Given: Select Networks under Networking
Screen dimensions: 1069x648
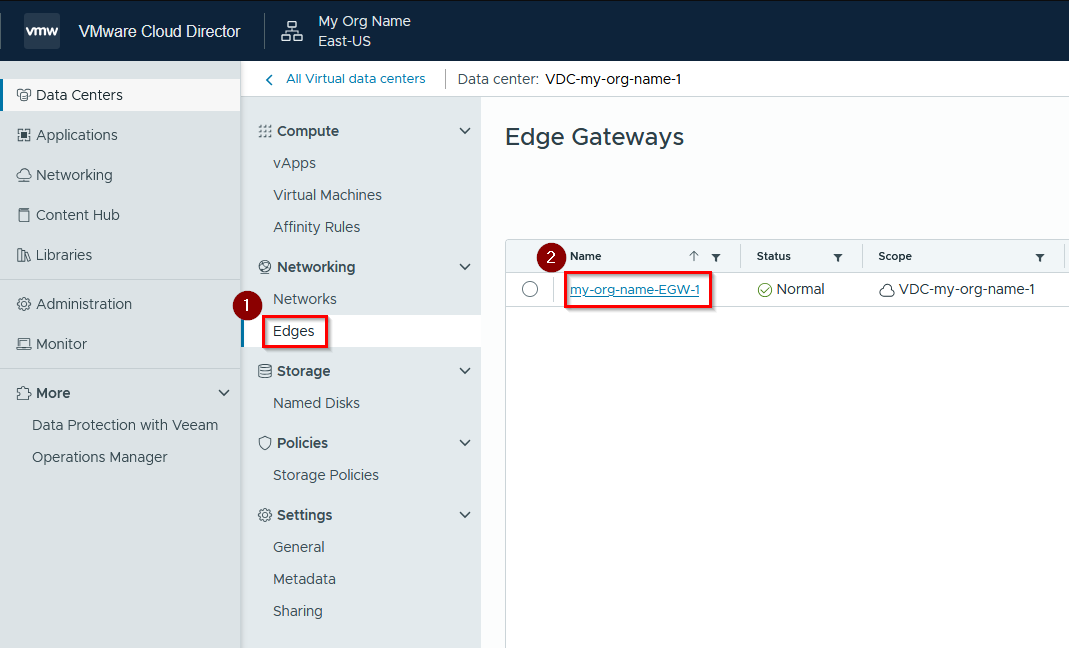Looking at the screenshot, I should [x=305, y=299].
